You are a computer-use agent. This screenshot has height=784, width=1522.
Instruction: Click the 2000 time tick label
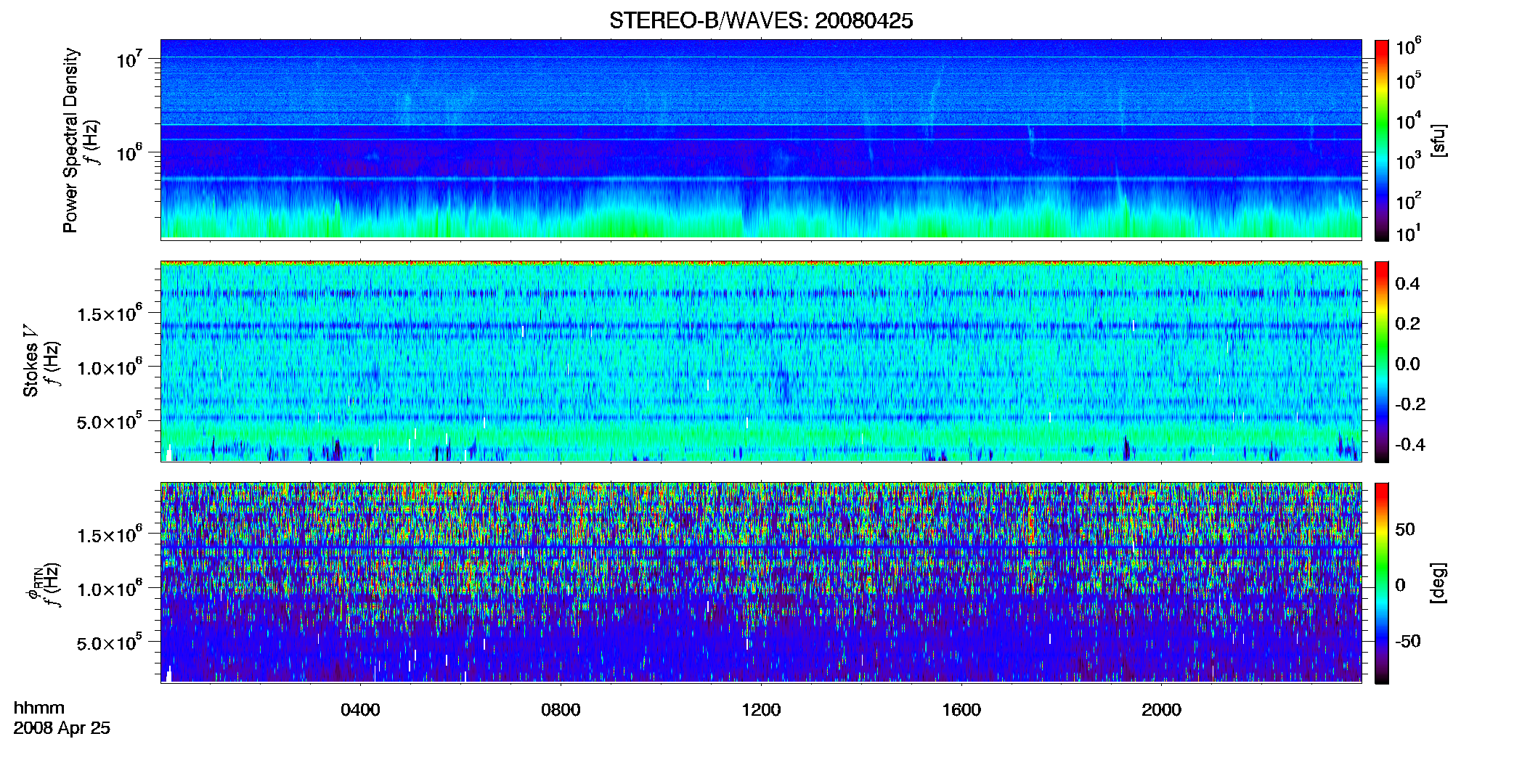tap(1161, 710)
